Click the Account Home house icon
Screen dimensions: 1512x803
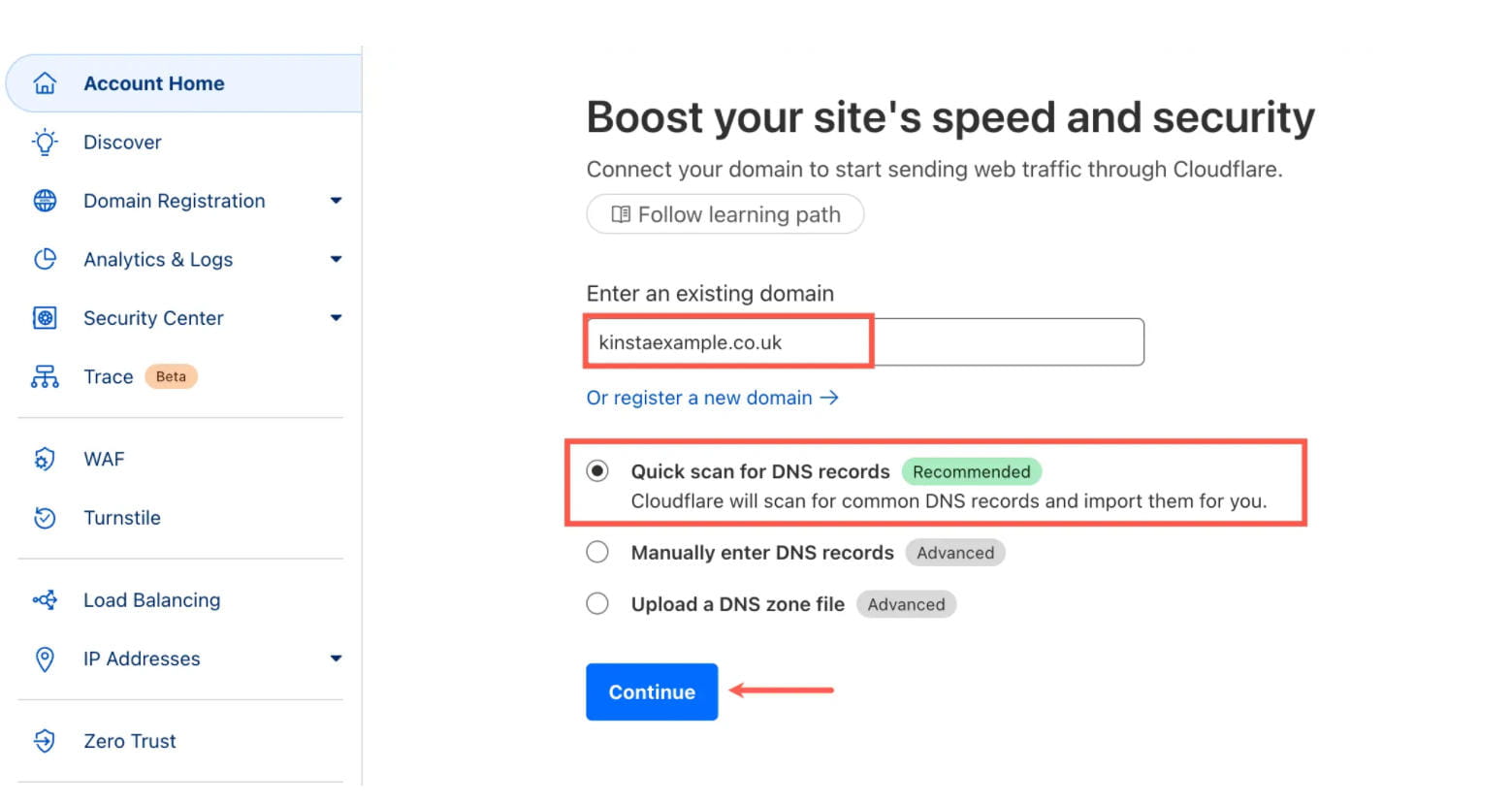tap(45, 83)
